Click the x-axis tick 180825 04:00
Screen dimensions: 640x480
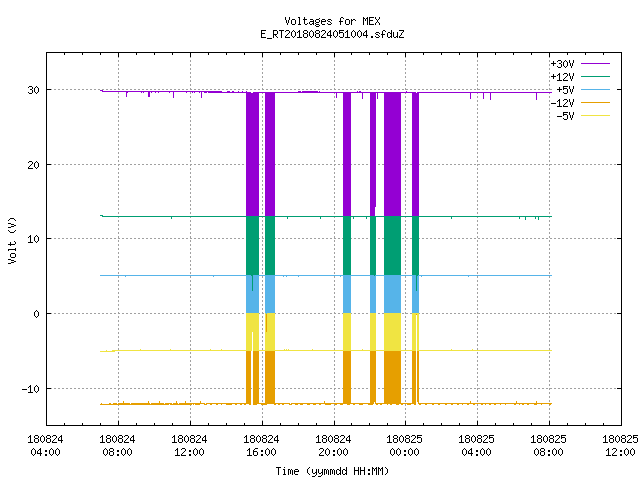pos(476,446)
